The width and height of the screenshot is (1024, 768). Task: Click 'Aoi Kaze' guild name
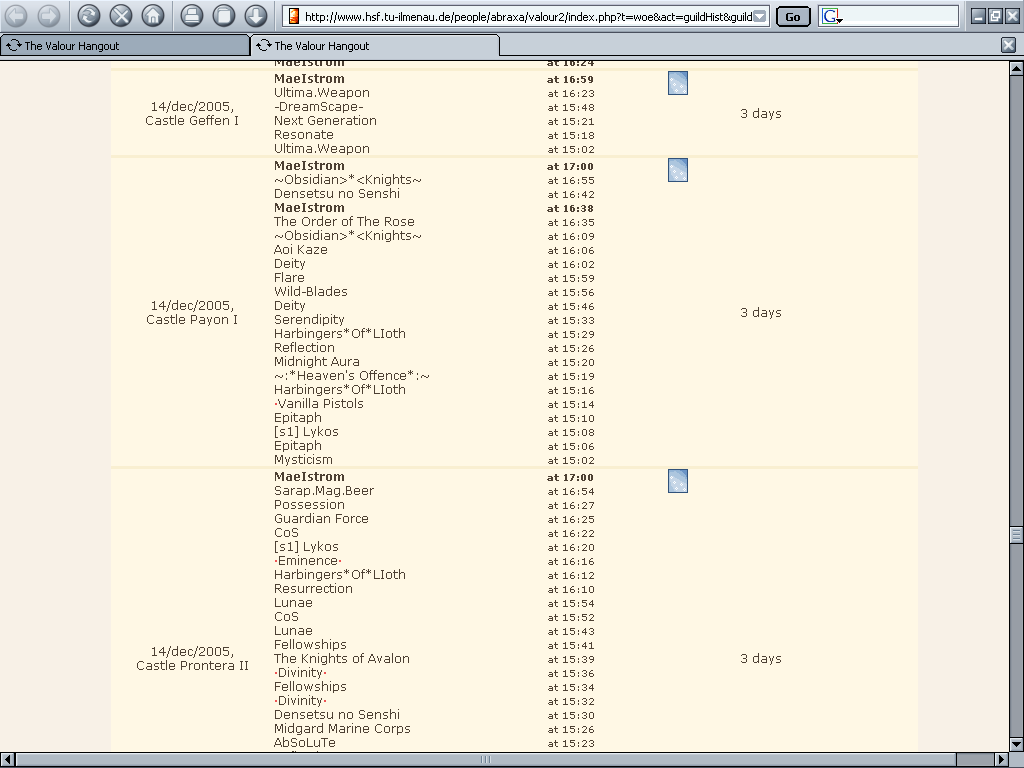point(300,250)
